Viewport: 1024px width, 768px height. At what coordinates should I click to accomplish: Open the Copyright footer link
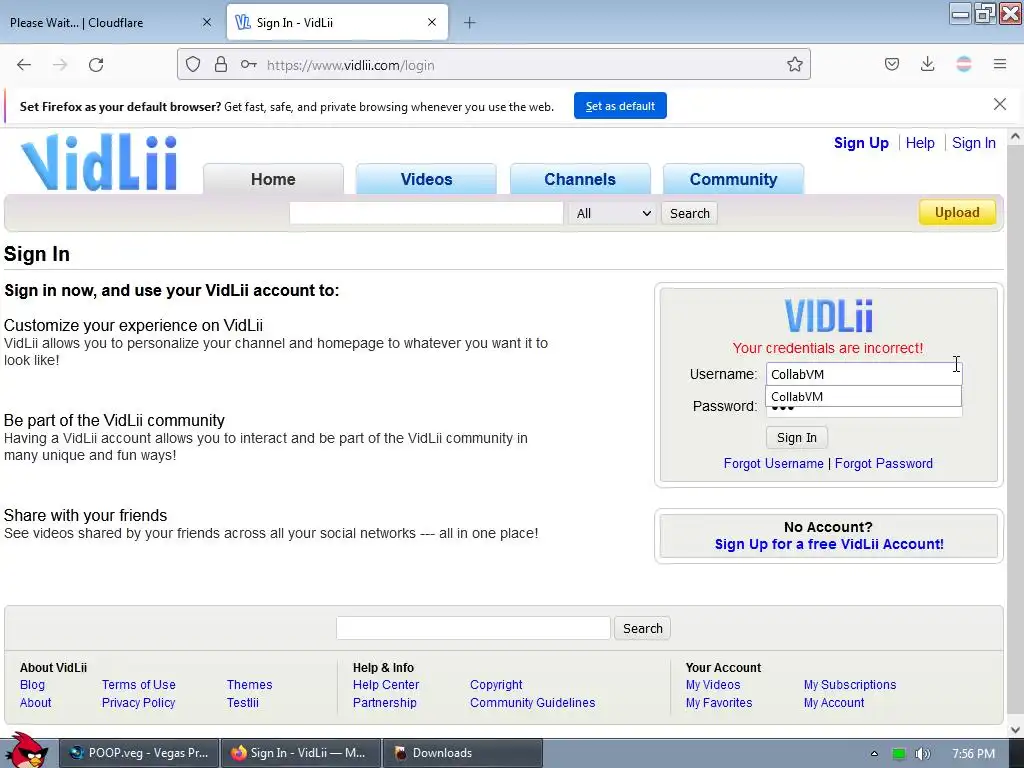coord(496,684)
